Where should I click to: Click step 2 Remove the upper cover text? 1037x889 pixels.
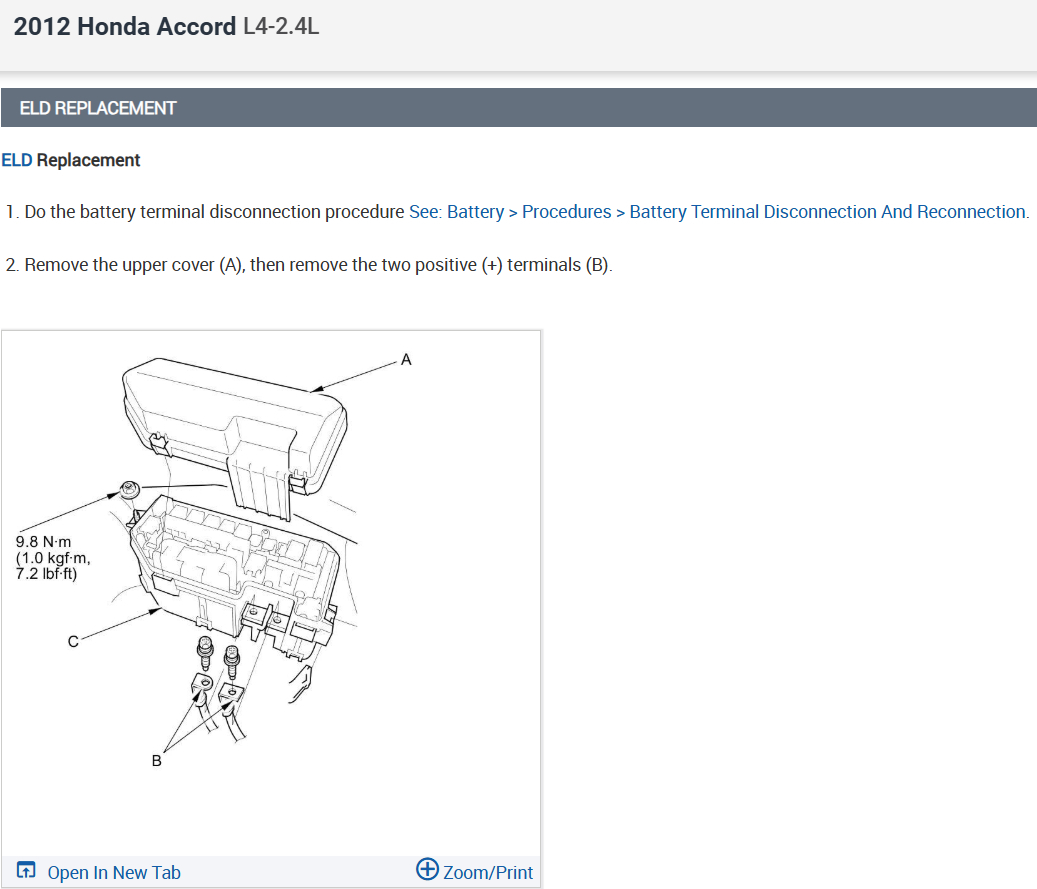click(x=309, y=265)
